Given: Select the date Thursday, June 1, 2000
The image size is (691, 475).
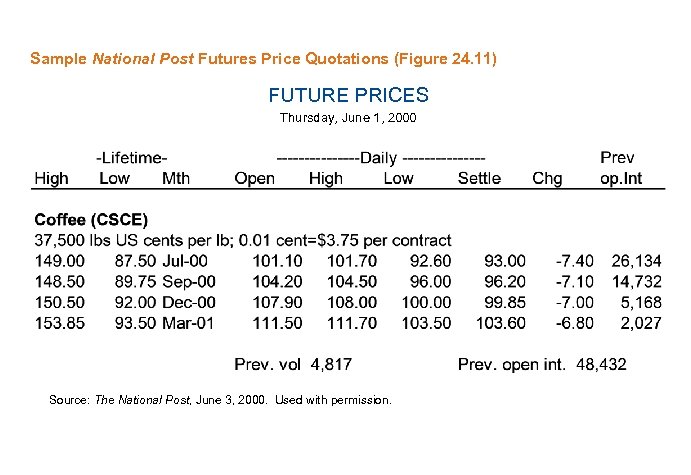Looking at the screenshot, I should click(x=348, y=118).
